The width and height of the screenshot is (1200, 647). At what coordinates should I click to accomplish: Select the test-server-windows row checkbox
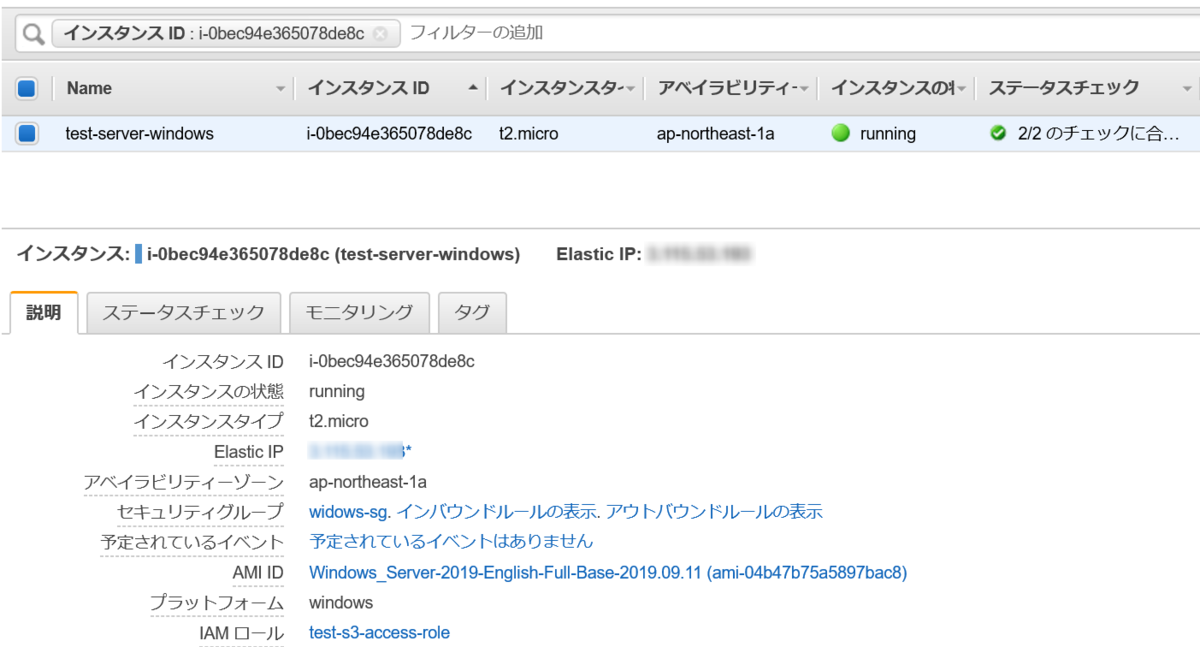pos(25,133)
